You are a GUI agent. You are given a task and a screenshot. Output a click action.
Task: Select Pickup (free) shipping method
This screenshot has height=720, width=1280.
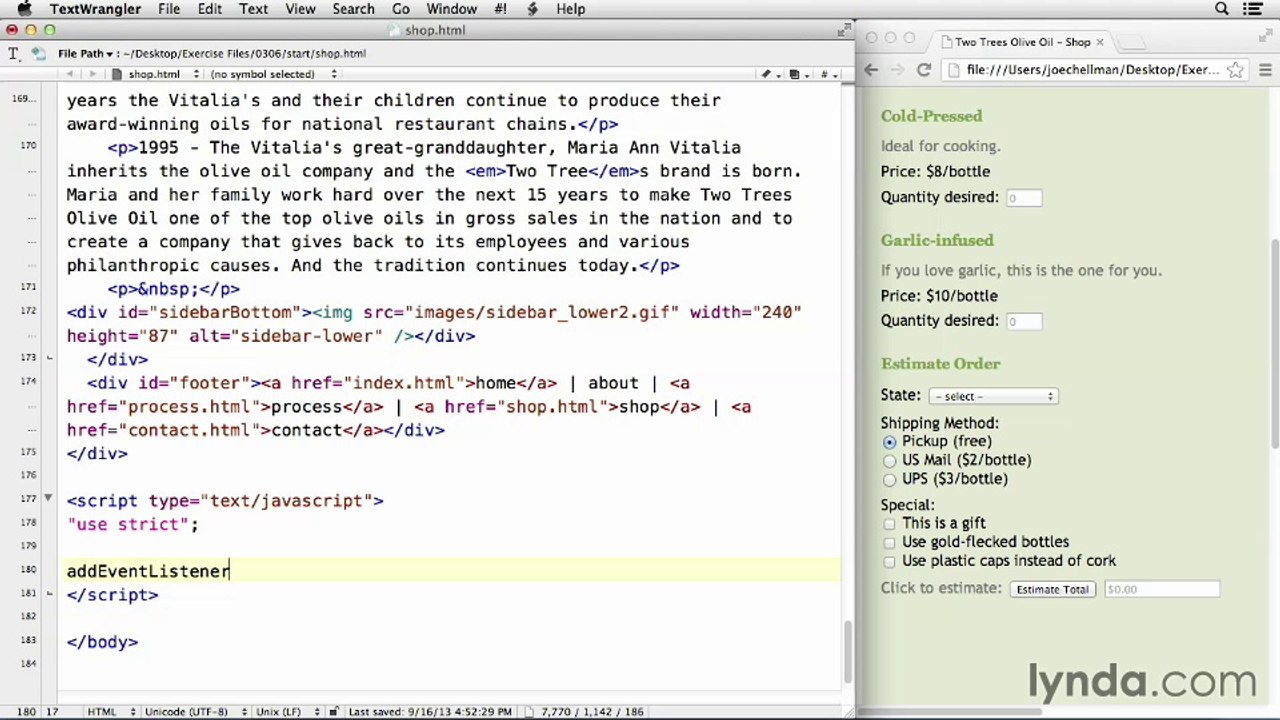pyautogui.click(x=889, y=442)
